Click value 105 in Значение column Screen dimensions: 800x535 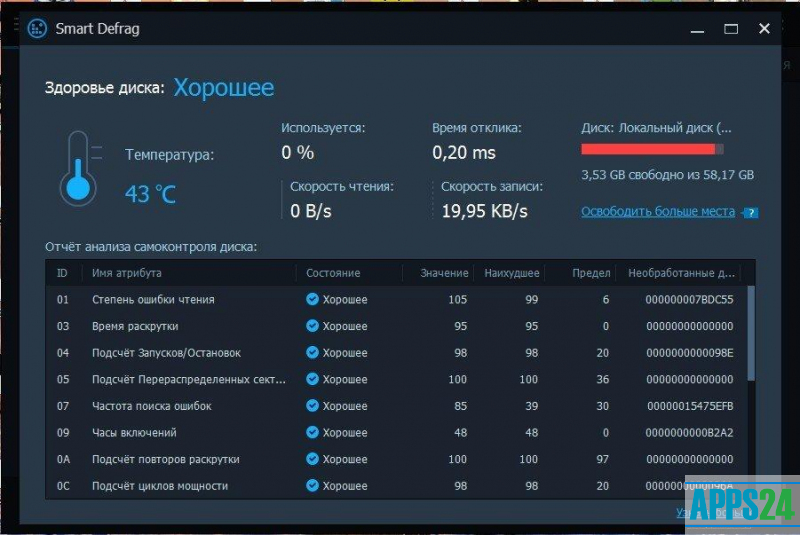(458, 299)
